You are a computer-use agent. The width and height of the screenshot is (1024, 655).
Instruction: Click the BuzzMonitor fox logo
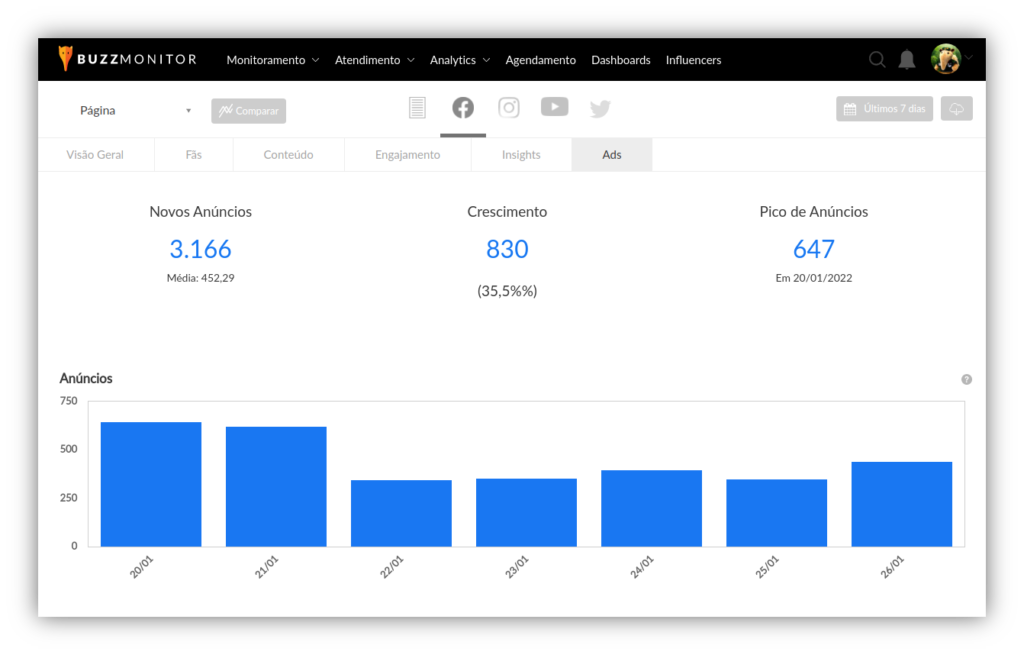[x=66, y=59]
